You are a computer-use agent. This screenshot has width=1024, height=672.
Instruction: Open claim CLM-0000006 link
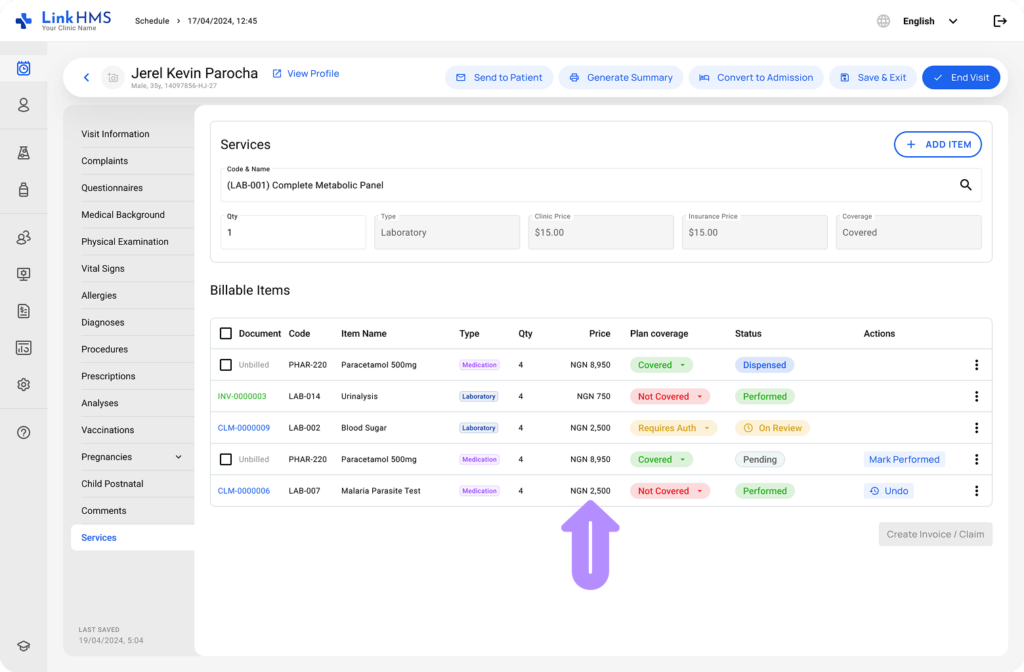(244, 490)
